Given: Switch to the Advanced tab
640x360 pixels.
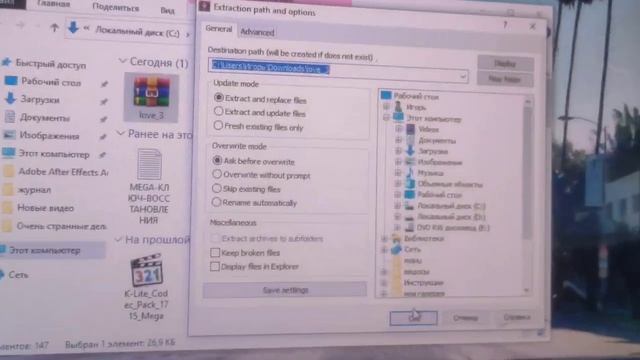Looking at the screenshot, I should [x=257, y=32].
